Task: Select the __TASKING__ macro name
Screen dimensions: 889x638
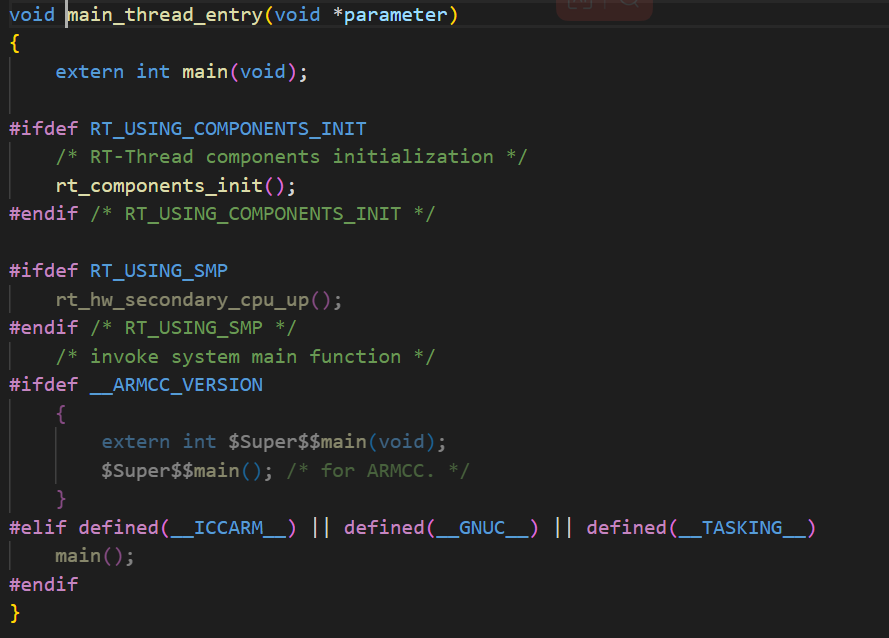Action: point(742,528)
